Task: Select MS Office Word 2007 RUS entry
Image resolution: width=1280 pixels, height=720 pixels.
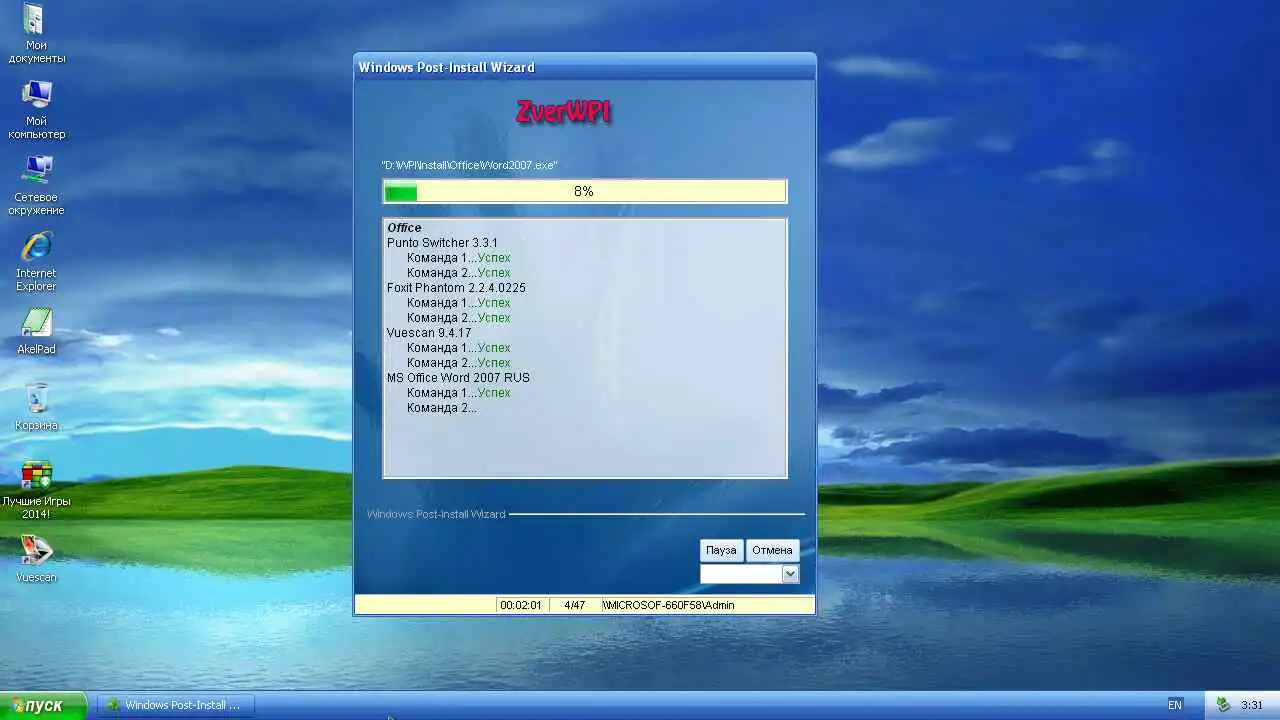Action: tap(458, 378)
